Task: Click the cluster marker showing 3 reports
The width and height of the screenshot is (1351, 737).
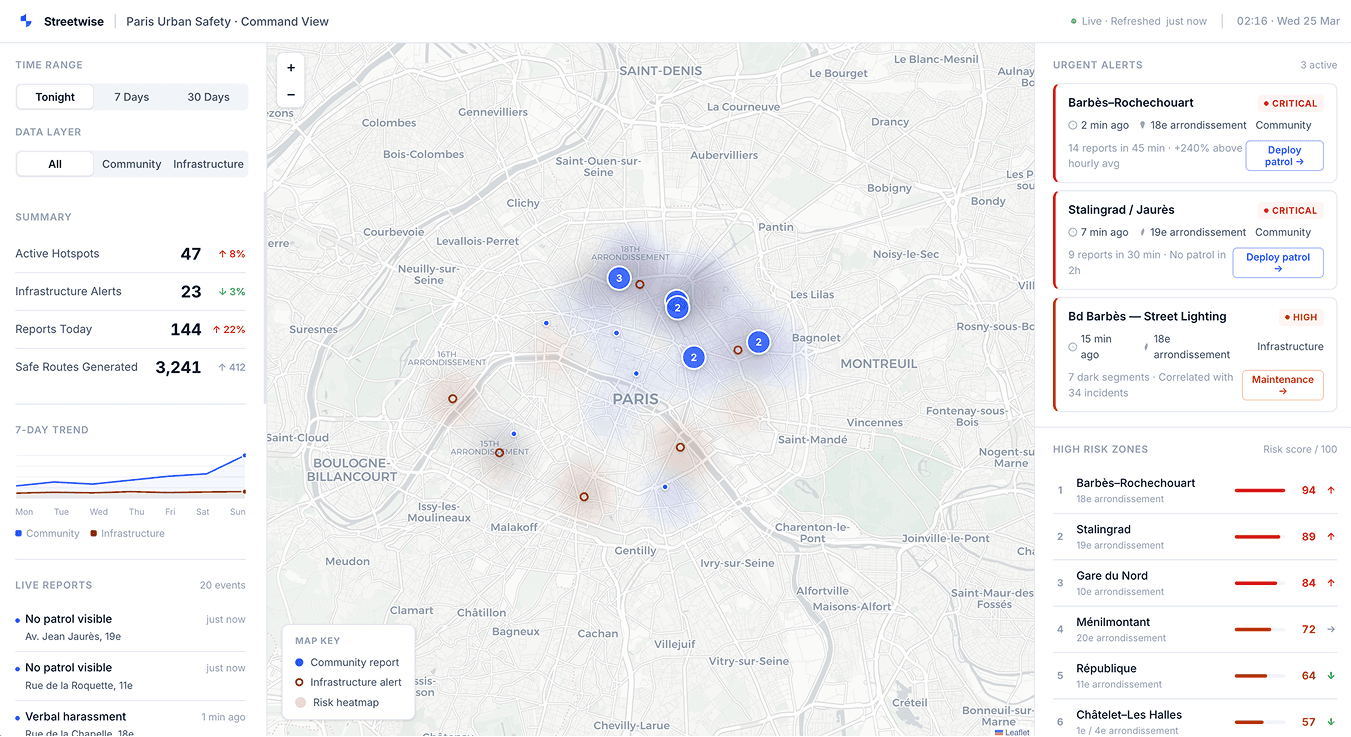Action: (x=619, y=278)
